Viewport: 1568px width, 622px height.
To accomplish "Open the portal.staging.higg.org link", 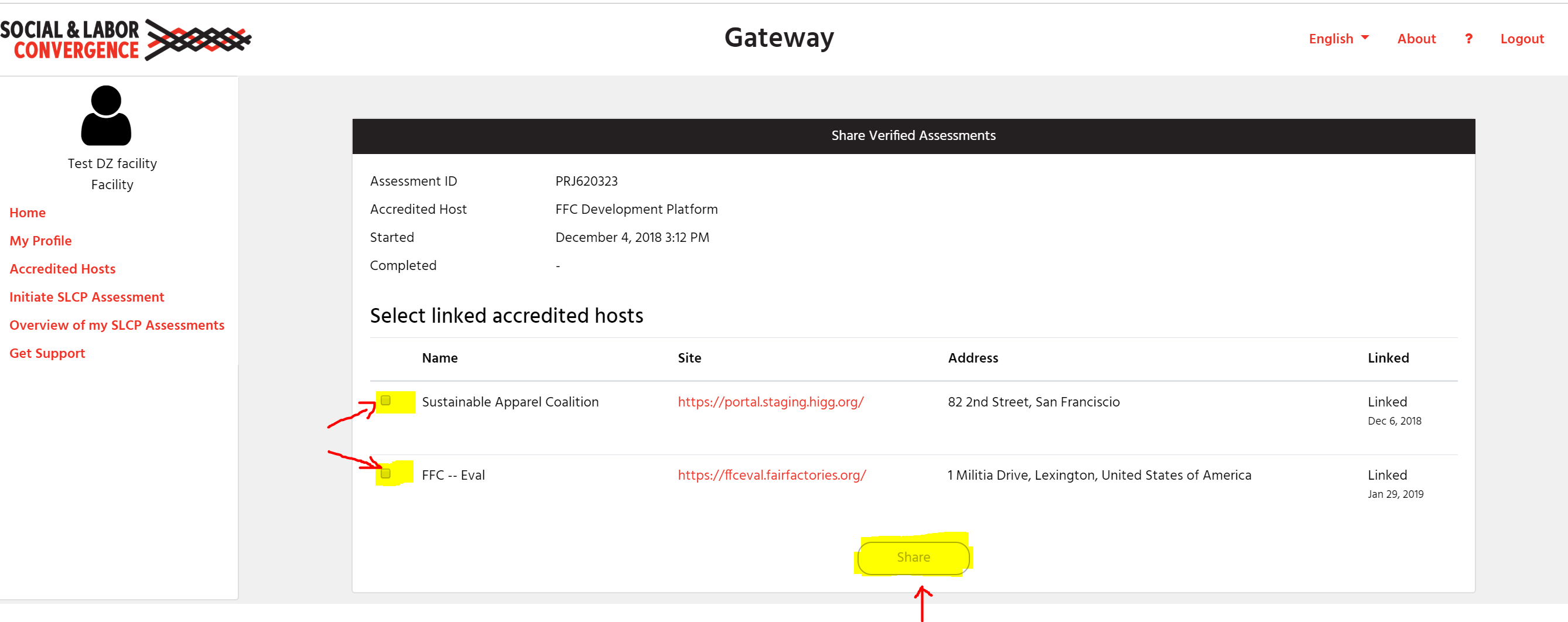I will 770,402.
